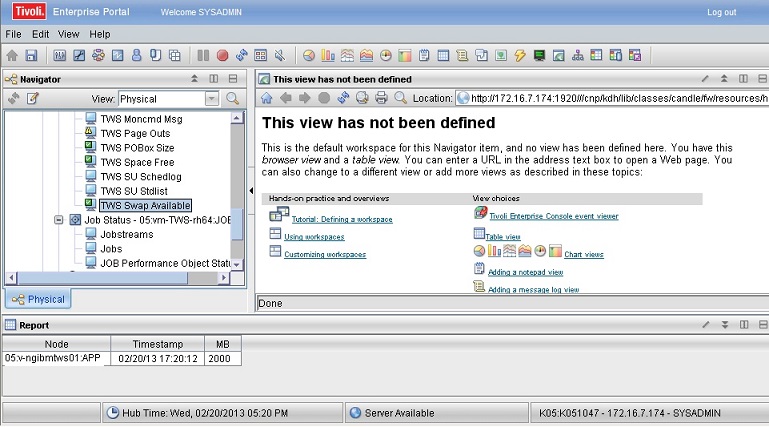Open the Table view help link

[x=503, y=237]
